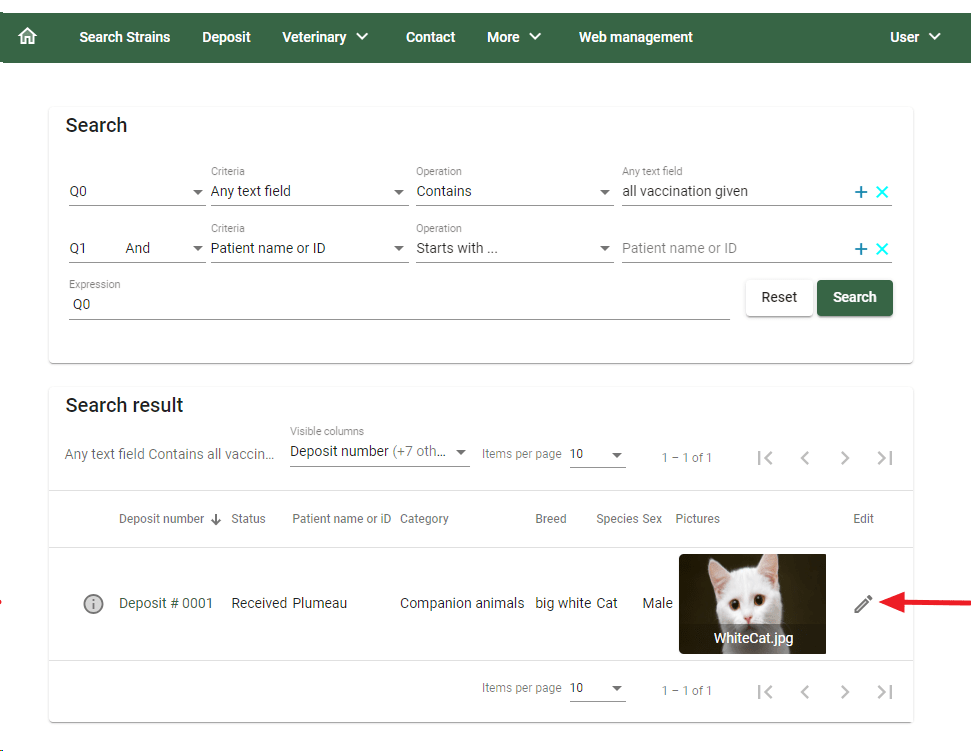The image size is (971, 751).
Task: Expand the More menu
Action: click(x=514, y=37)
